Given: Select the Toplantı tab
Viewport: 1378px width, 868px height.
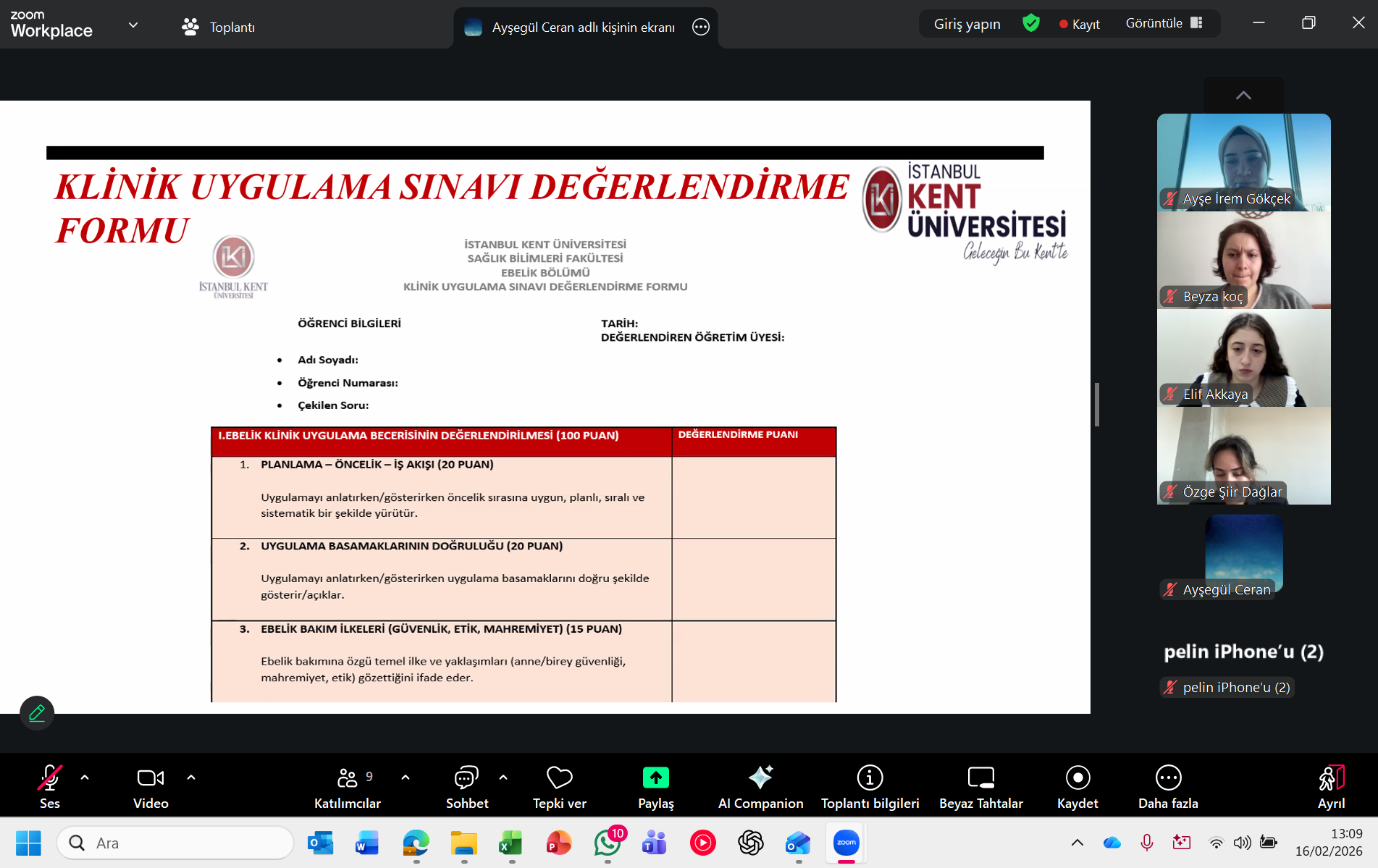Looking at the screenshot, I should (219, 27).
